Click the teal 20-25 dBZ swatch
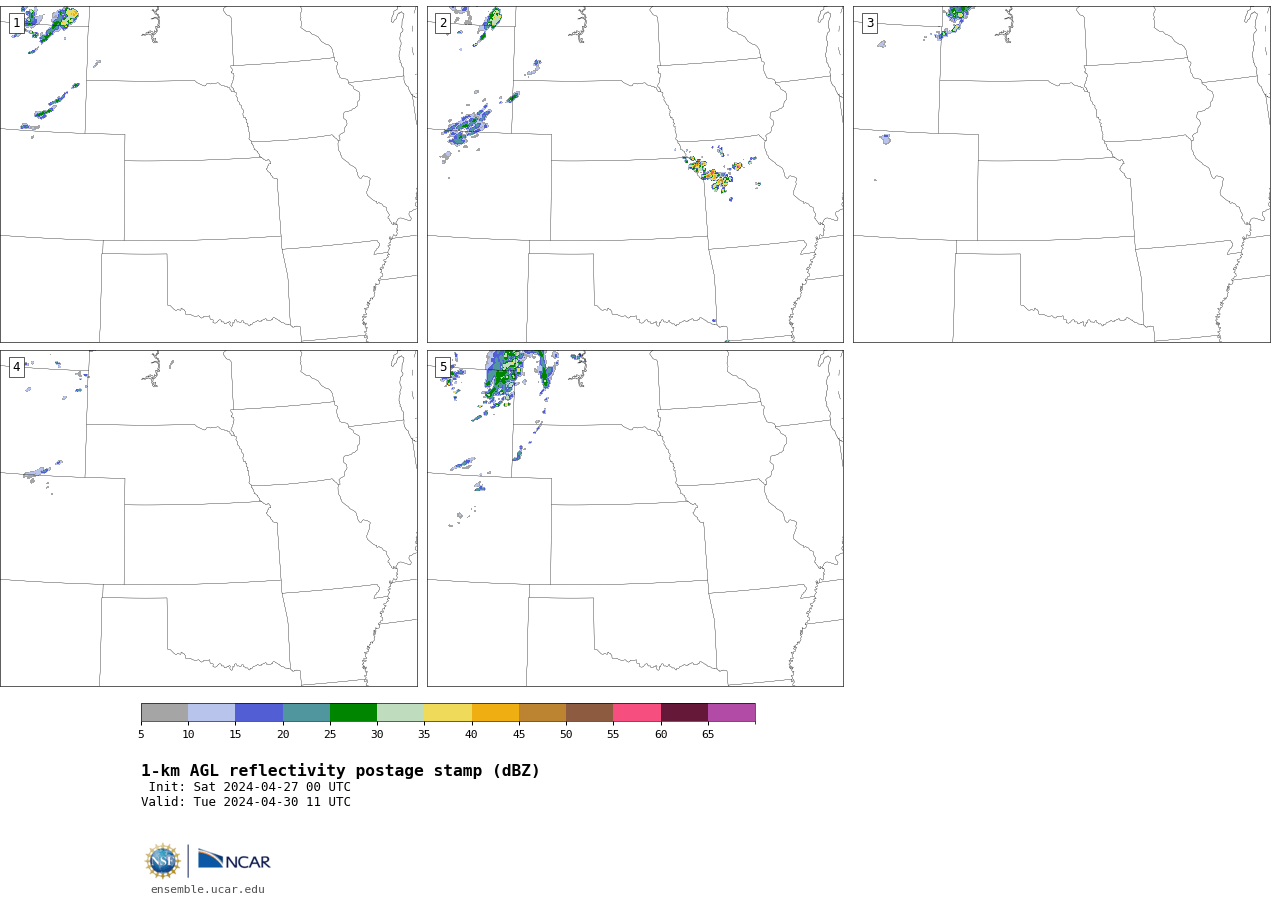The image size is (1280, 901). (306, 713)
